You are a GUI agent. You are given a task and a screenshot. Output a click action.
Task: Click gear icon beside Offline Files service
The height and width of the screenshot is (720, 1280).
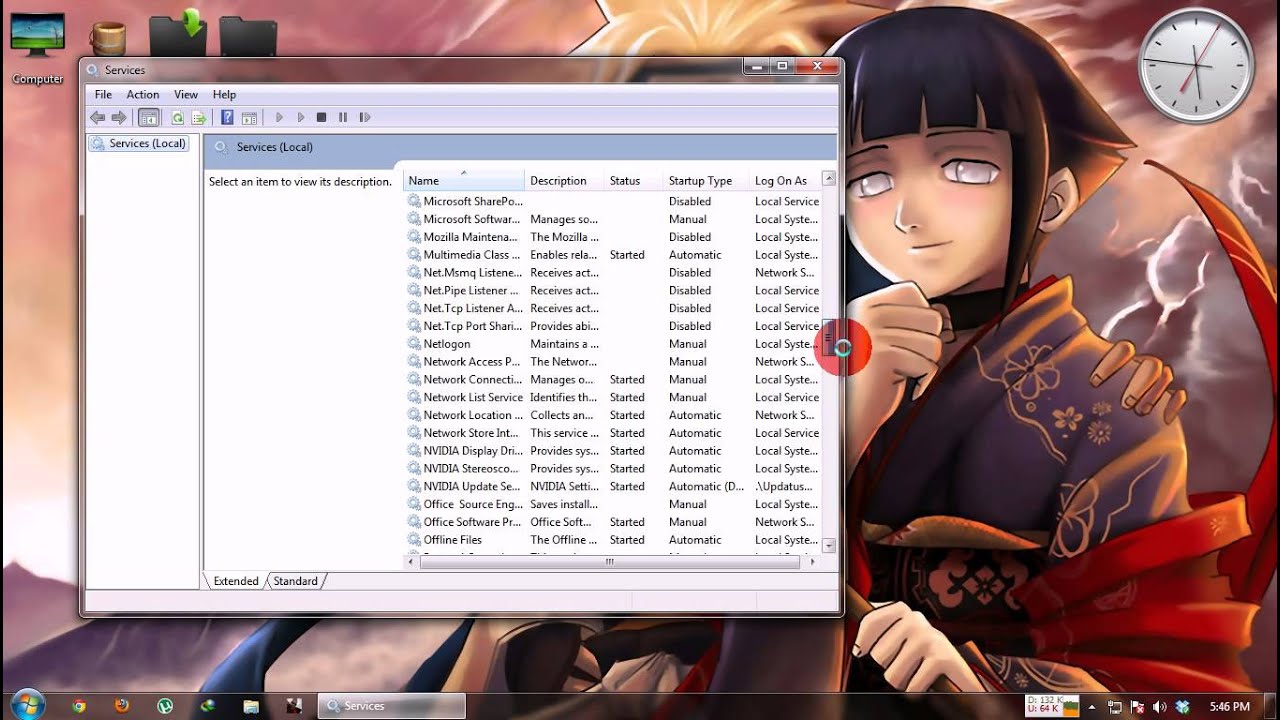[414, 540]
